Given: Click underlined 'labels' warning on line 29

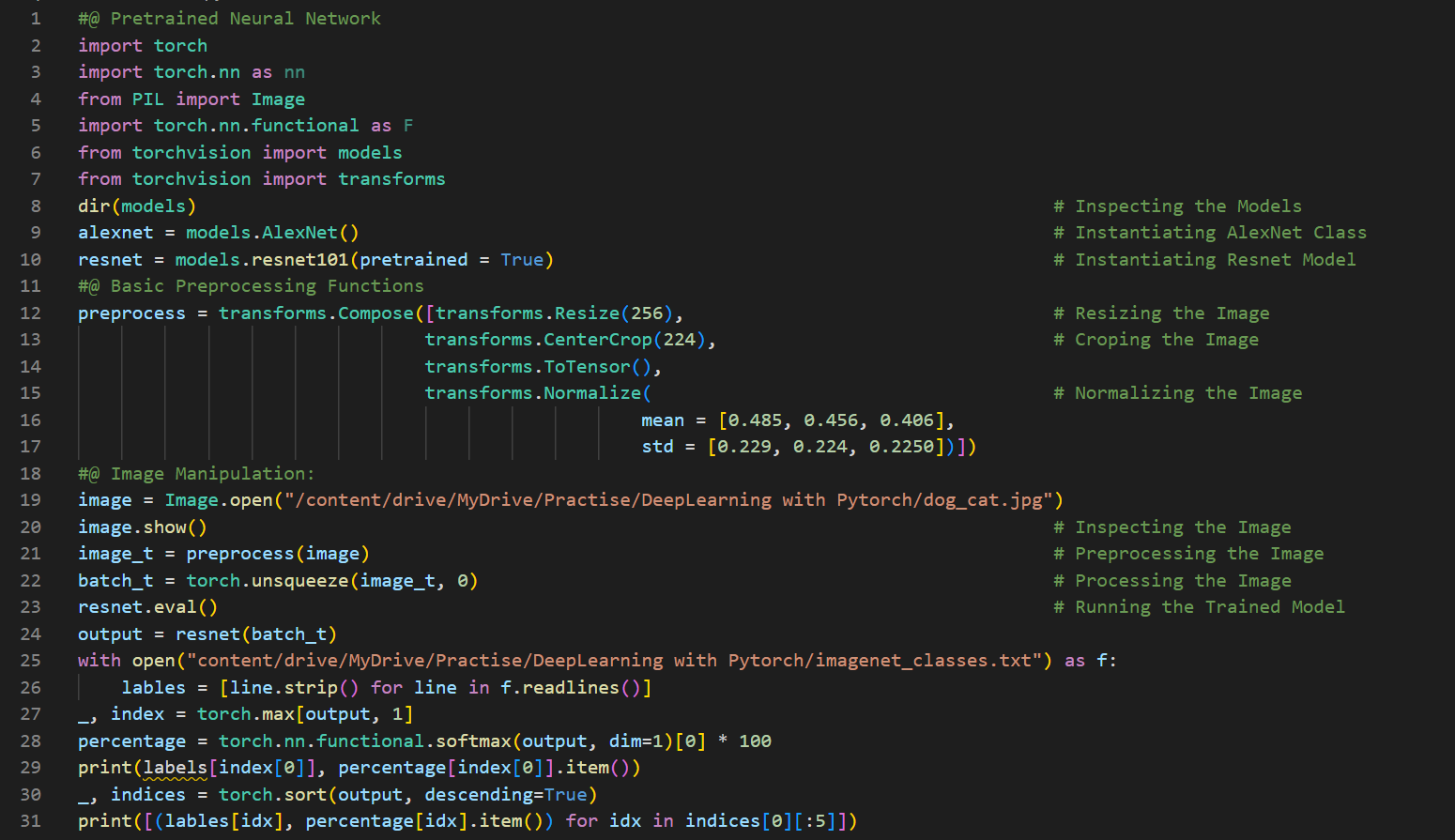Looking at the screenshot, I should point(175,768).
